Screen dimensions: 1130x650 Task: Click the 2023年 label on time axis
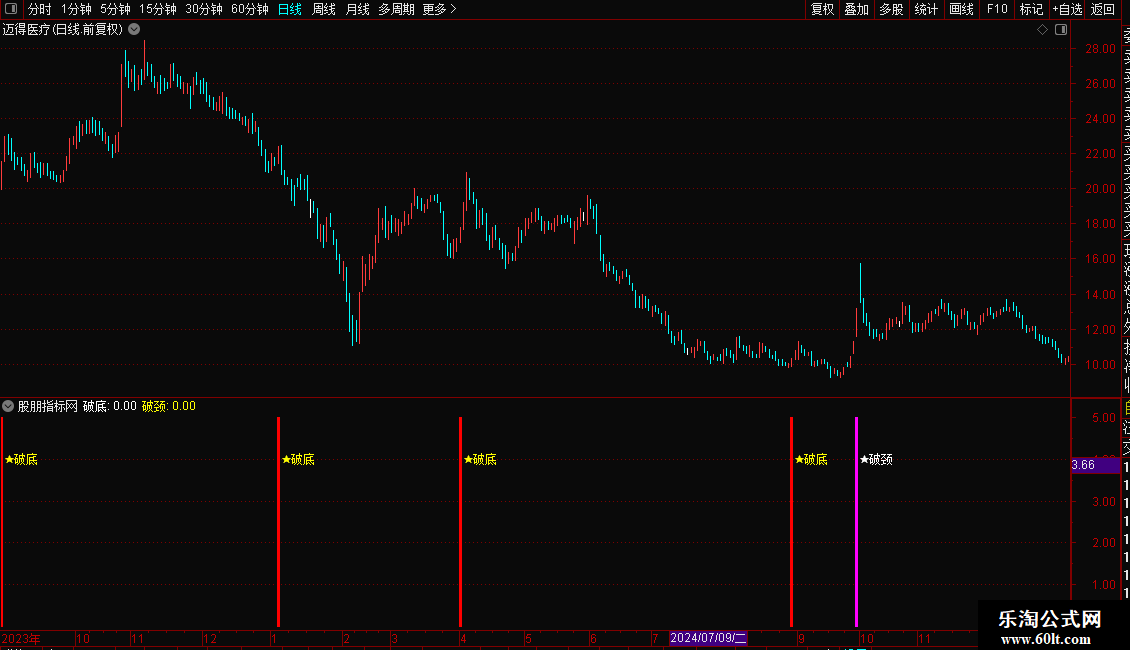click(21, 639)
